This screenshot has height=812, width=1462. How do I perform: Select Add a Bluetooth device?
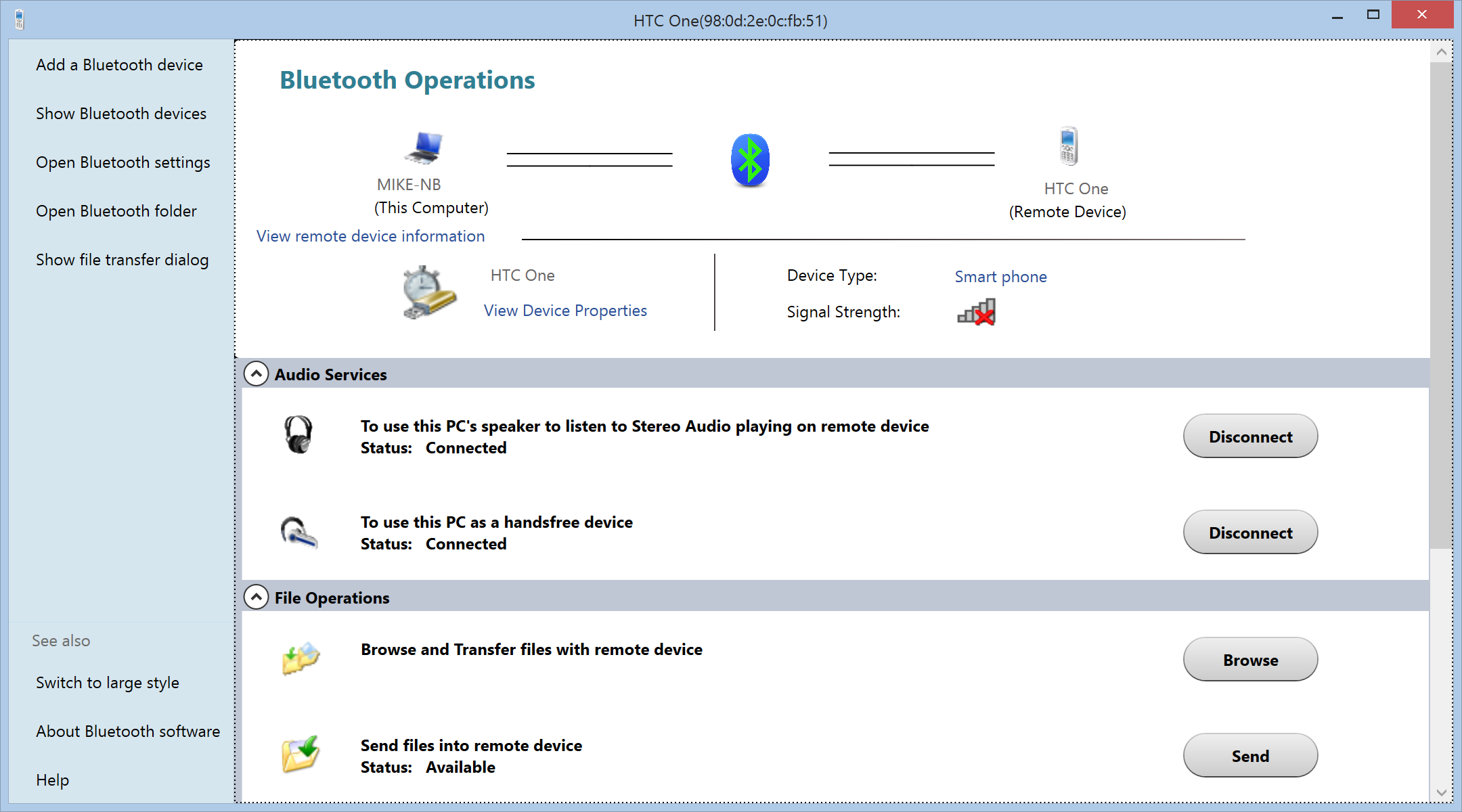click(119, 65)
